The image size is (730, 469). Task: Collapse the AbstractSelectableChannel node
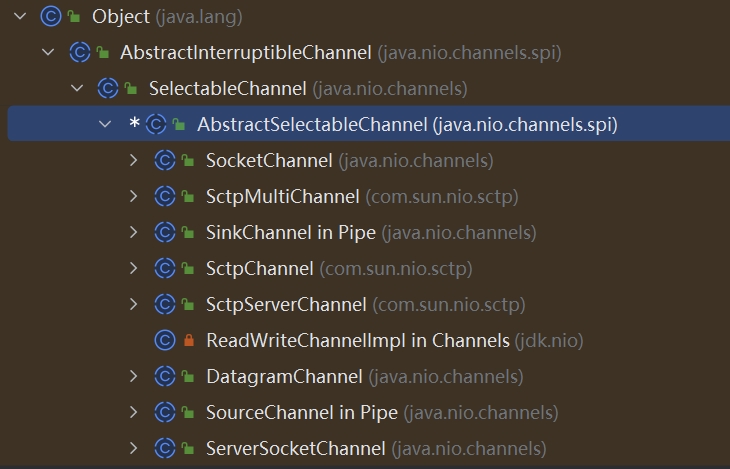106,125
